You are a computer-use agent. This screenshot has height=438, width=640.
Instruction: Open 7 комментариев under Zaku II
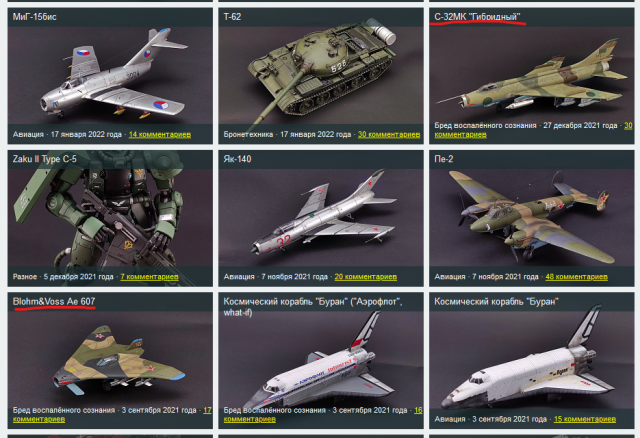pyautogui.click(x=149, y=277)
